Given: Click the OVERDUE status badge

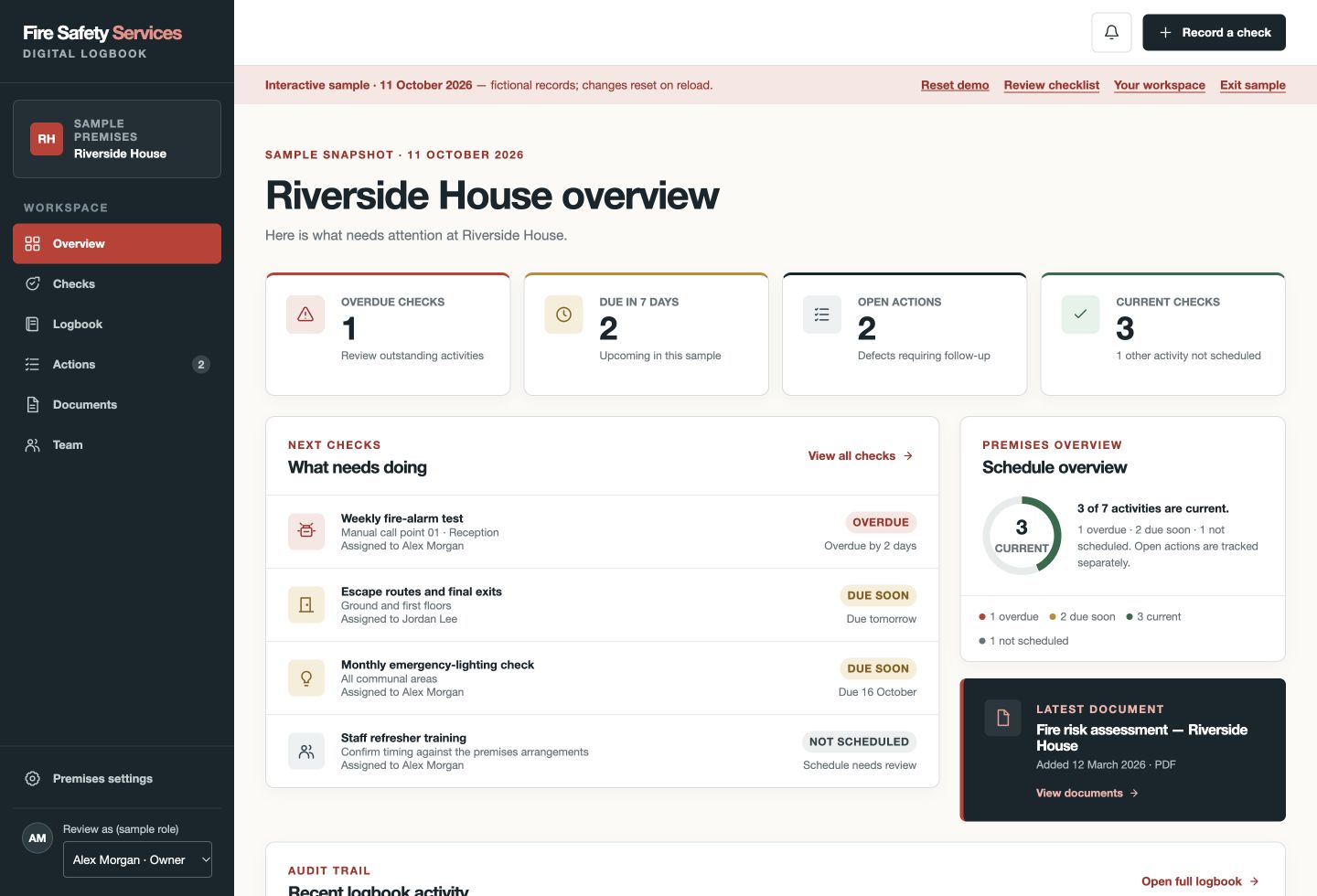Looking at the screenshot, I should pos(881,522).
